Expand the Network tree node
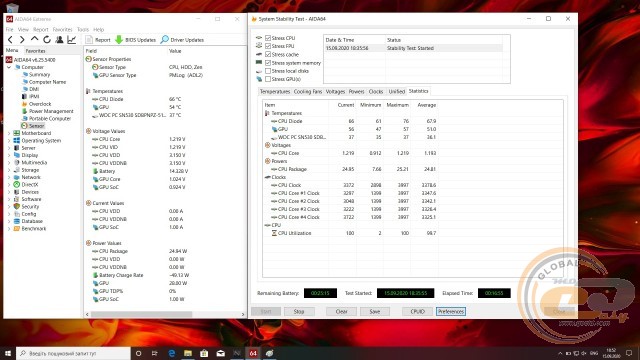The image size is (640, 360). [x=9, y=177]
